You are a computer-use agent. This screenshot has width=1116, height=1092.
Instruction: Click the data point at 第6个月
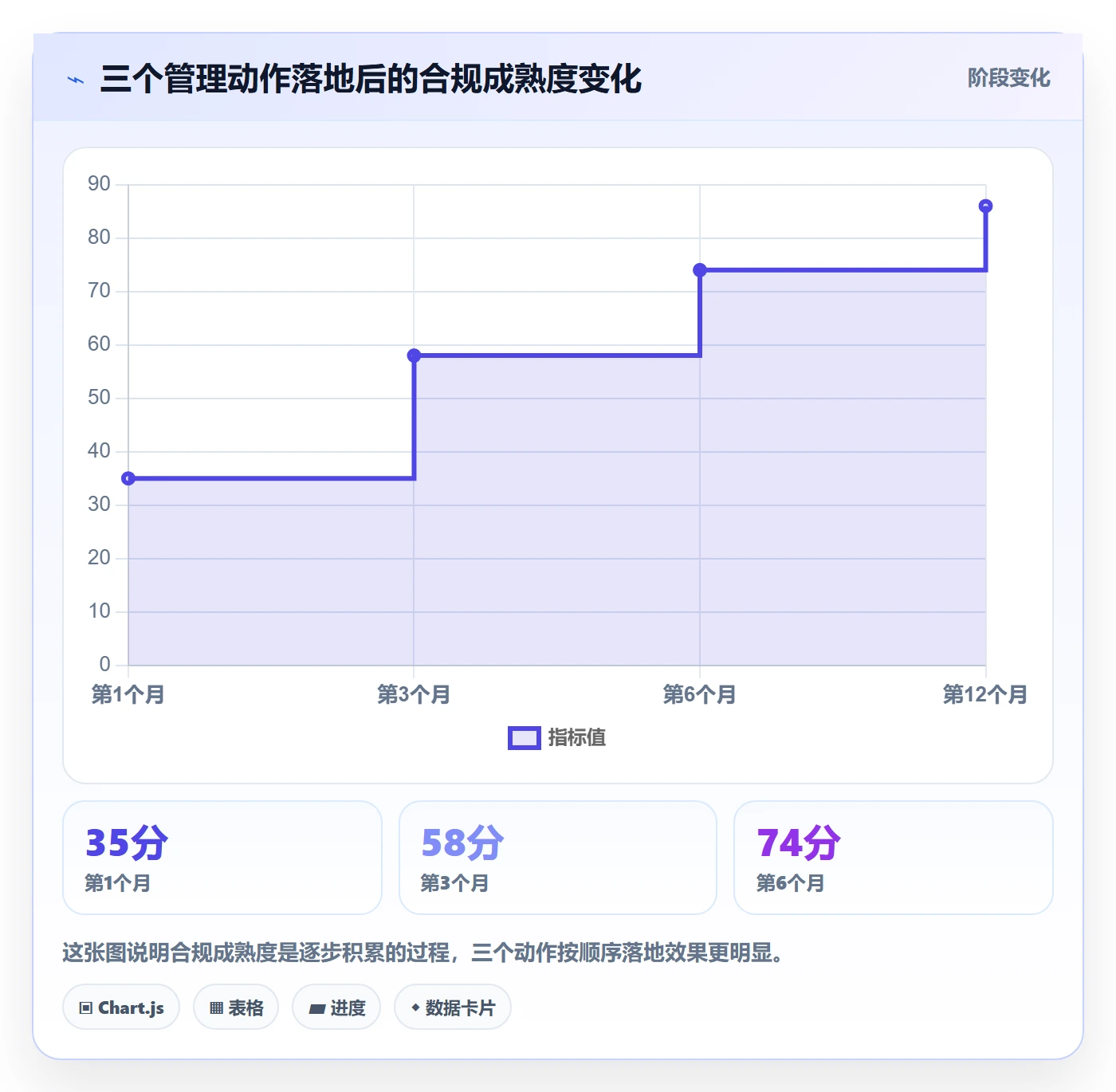coord(700,270)
